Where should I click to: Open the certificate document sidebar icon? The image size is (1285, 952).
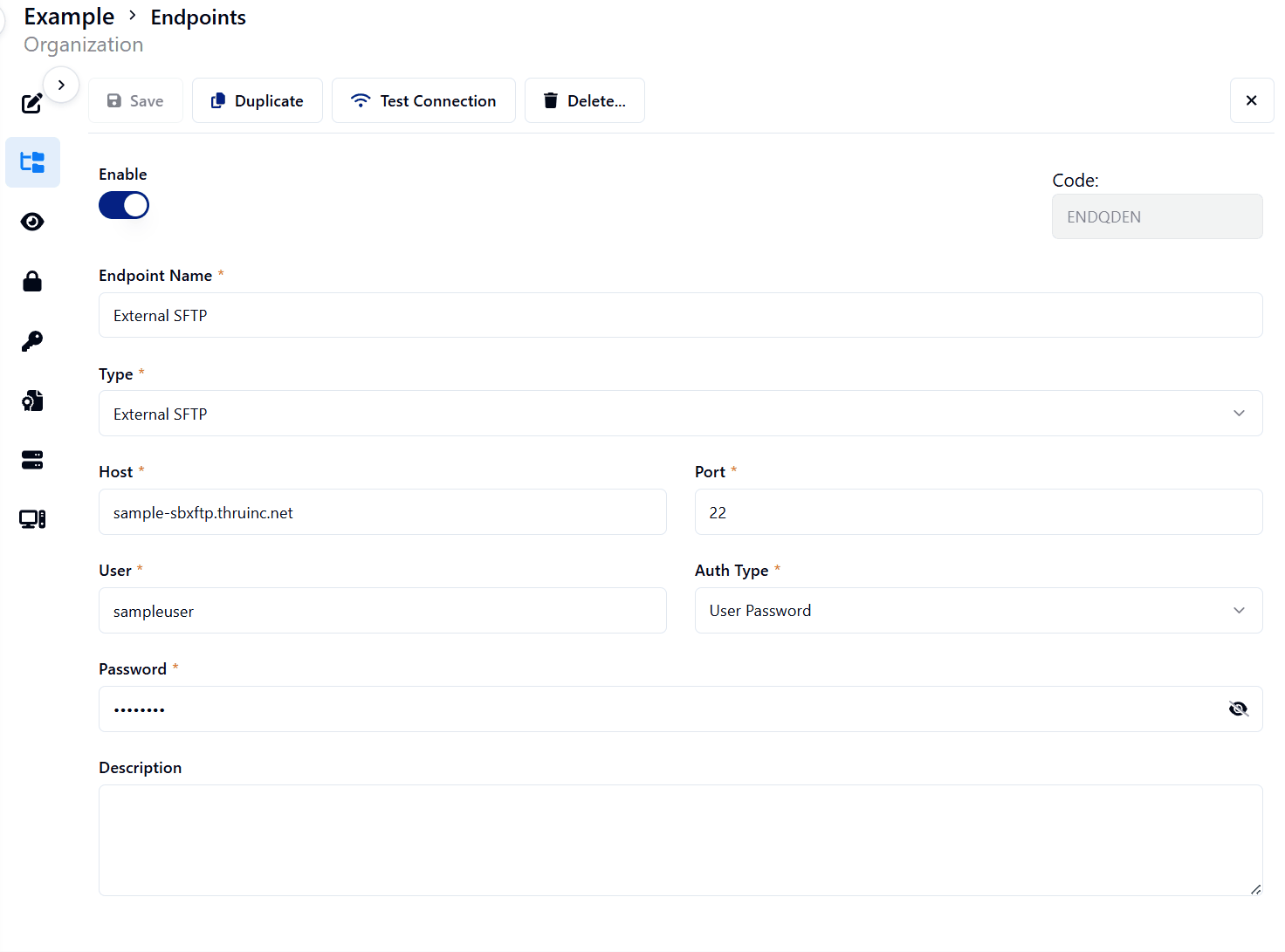[x=32, y=401]
